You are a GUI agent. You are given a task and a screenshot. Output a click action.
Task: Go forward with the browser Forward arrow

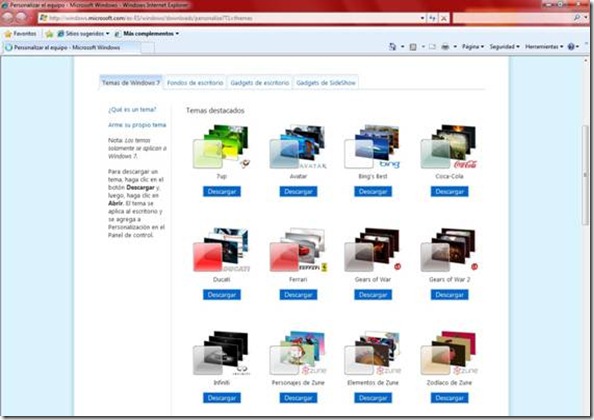(x=22, y=17)
